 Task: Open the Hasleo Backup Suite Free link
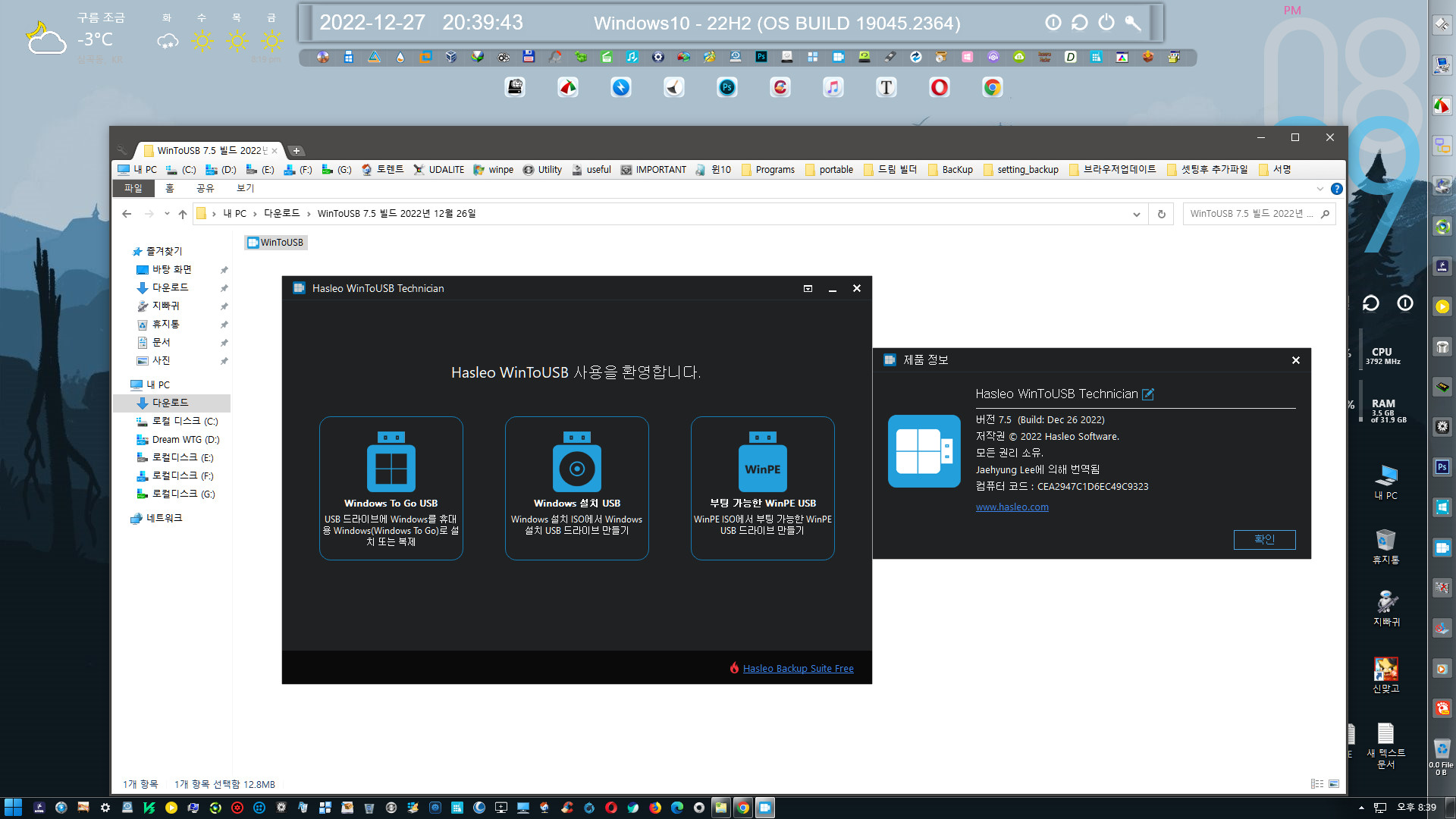[799, 668]
